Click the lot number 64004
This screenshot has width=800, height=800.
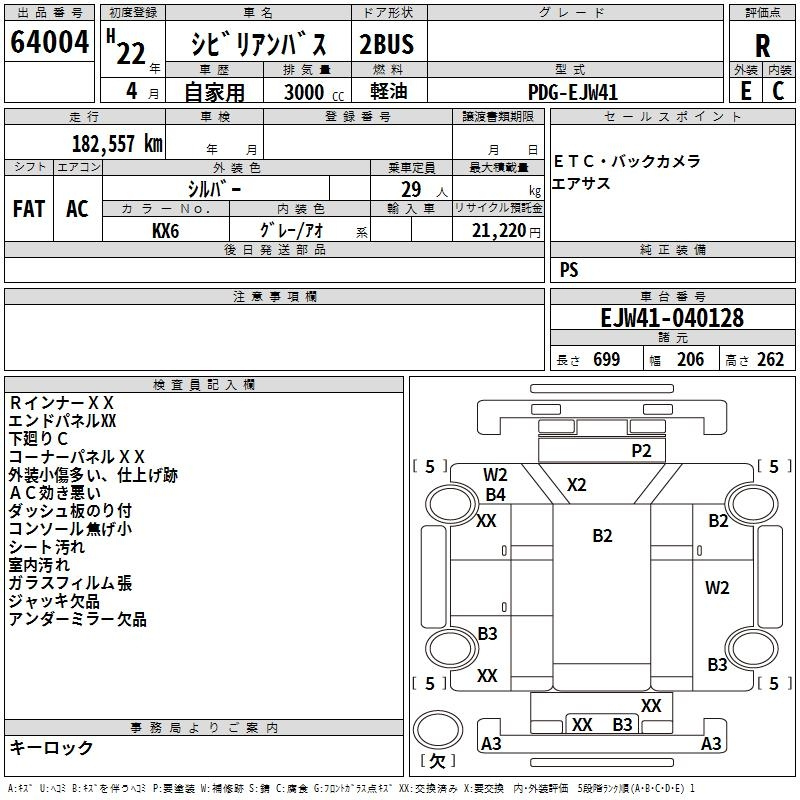[49, 42]
